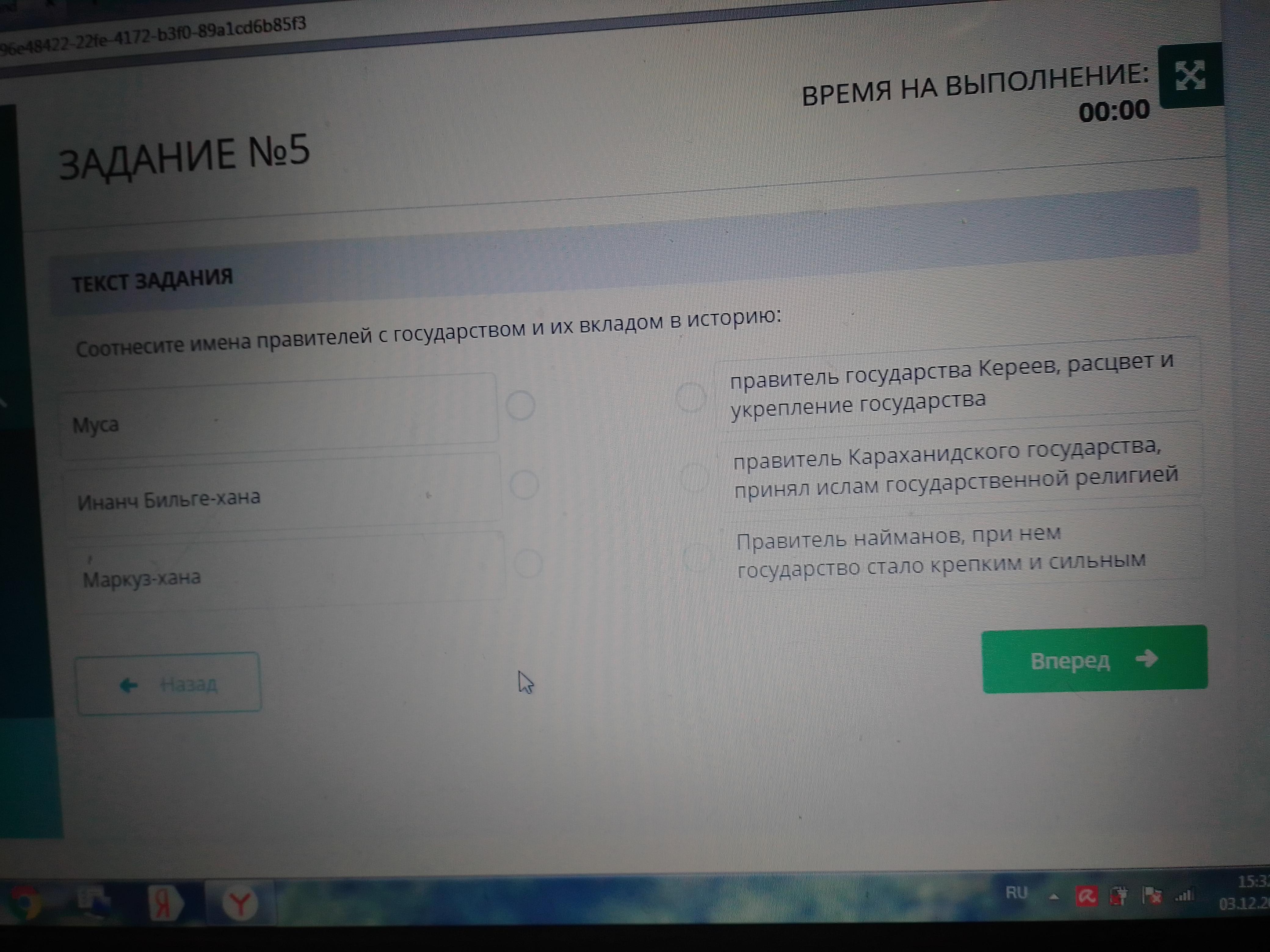
Task: Click the Назад button
Action: tap(168, 683)
